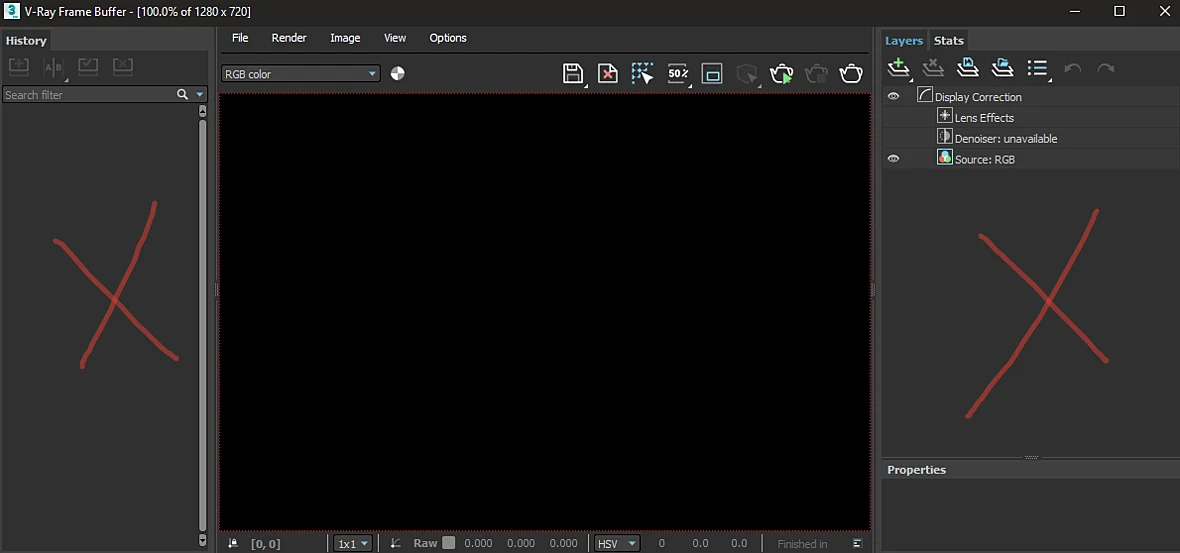Click the Raw label in status bar
This screenshot has height=553, width=1180.
[425, 543]
